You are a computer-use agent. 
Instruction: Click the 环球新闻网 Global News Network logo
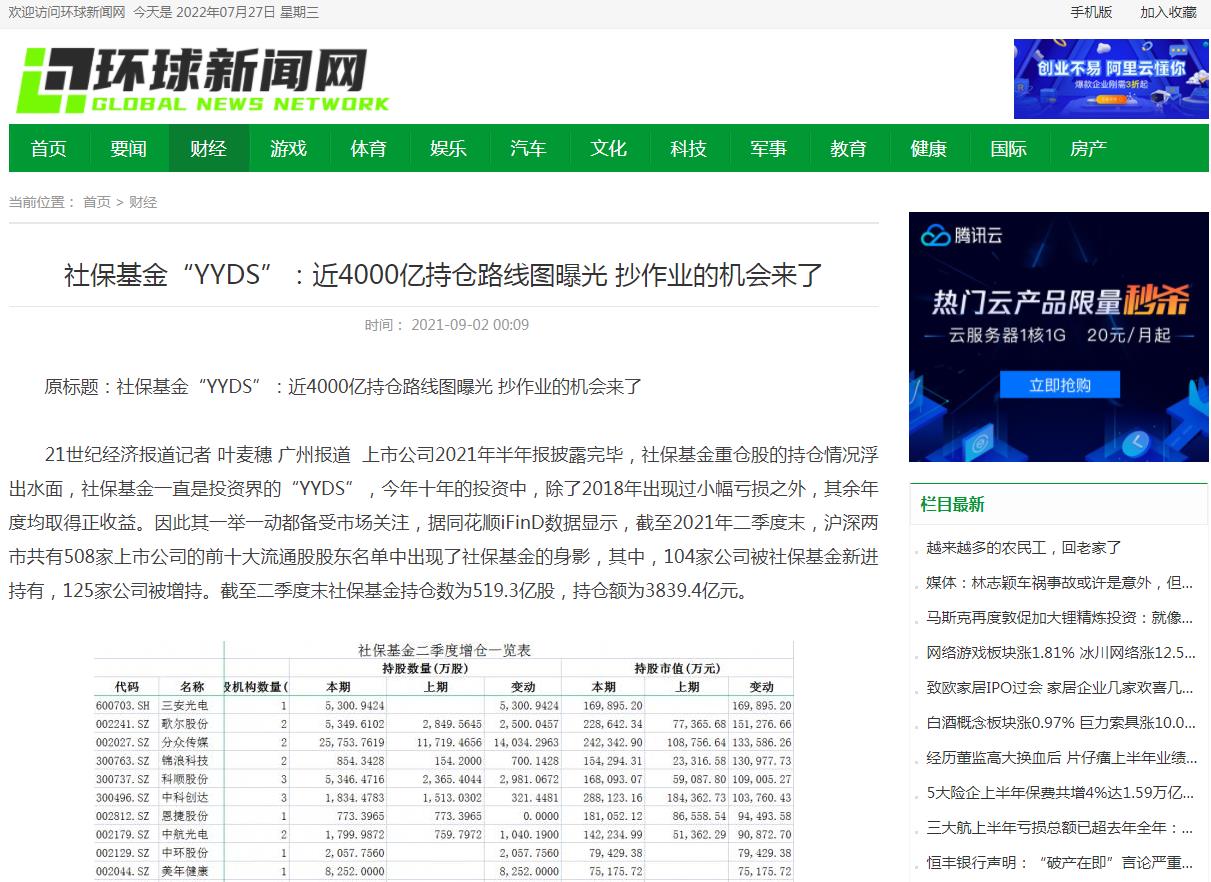tap(203, 80)
